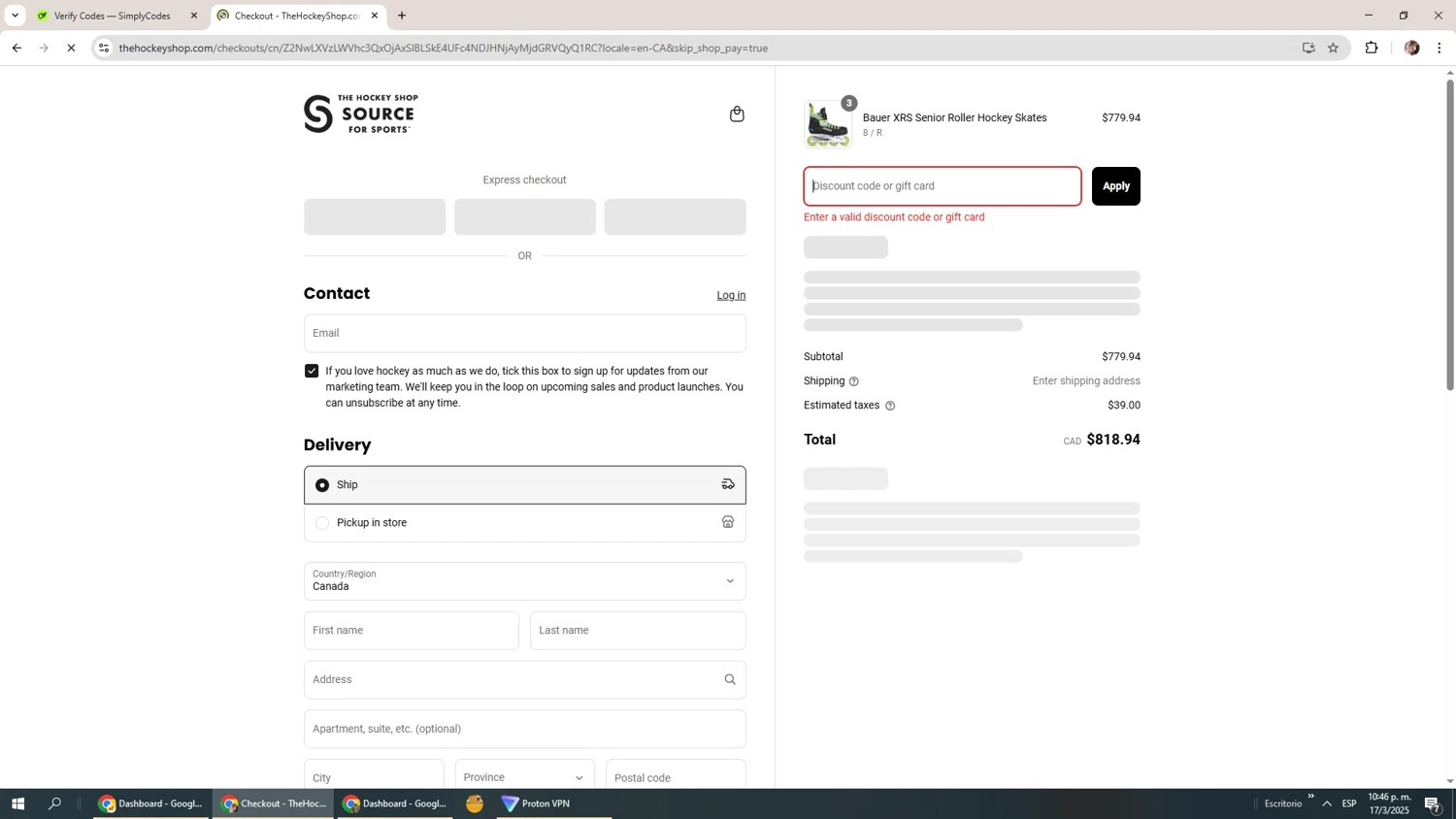Click the install app icon in address bar
This screenshot has width=1456, height=819.
[1308, 48]
